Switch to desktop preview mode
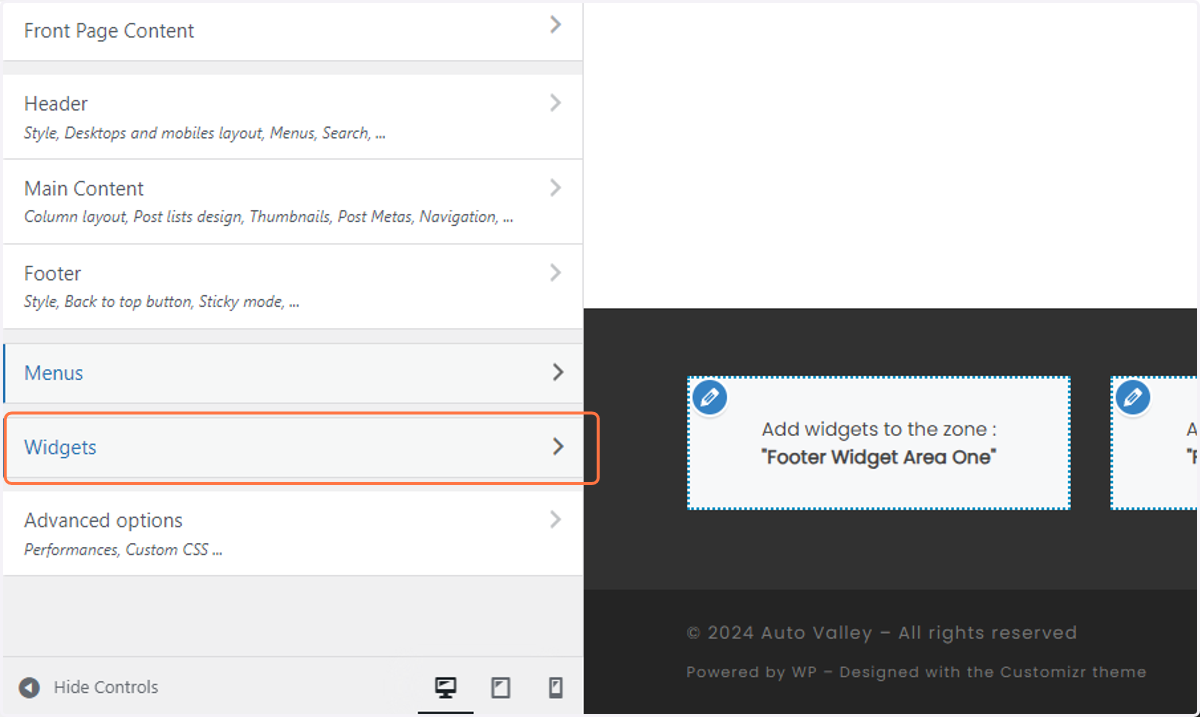 click(x=446, y=687)
